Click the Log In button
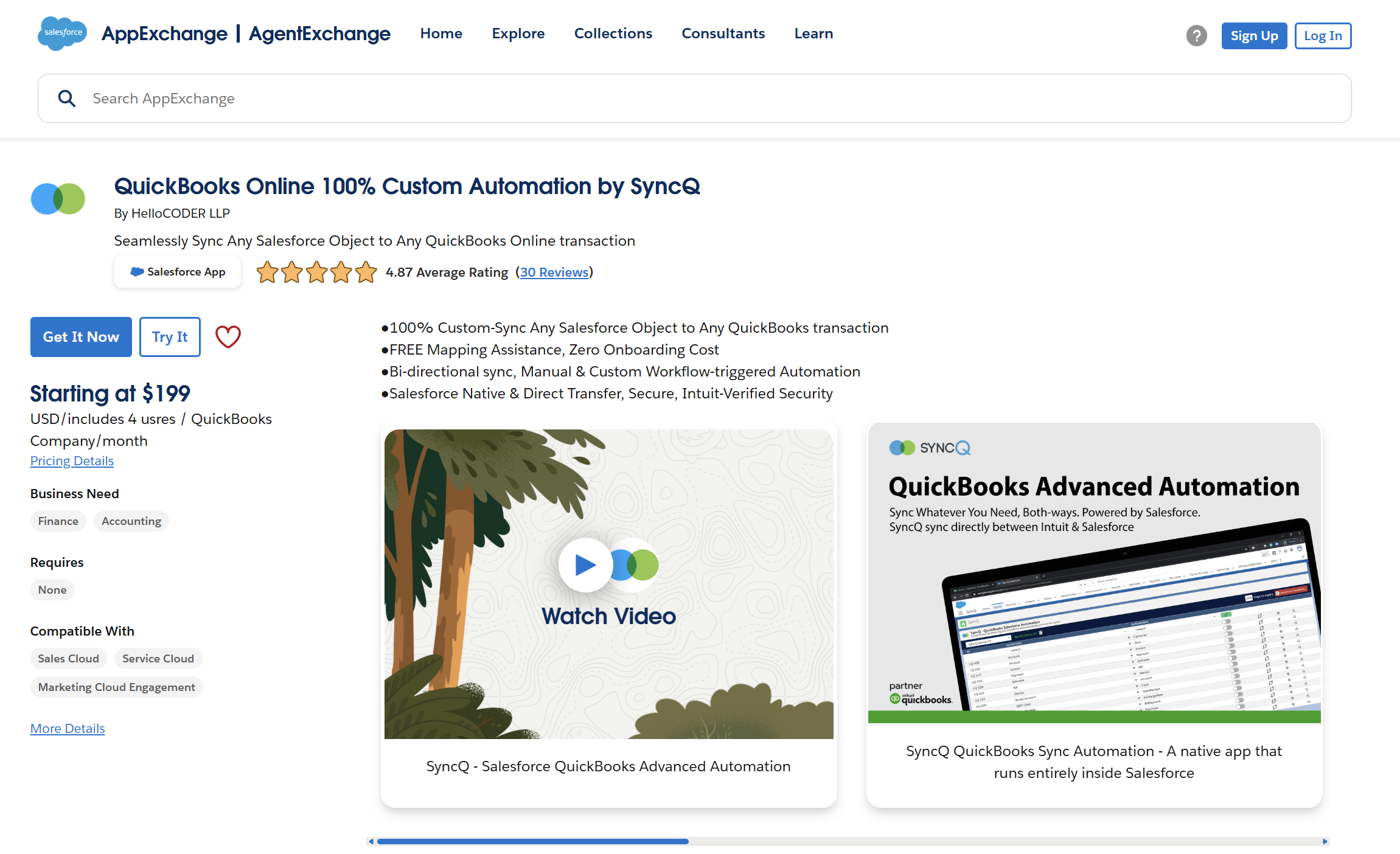1400x854 pixels. (1323, 36)
